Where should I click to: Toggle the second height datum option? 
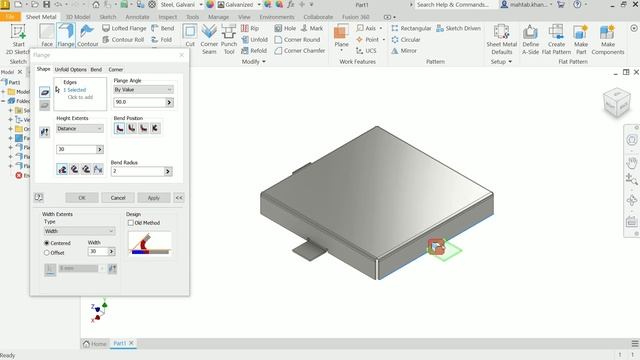click(x=74, y=169)
